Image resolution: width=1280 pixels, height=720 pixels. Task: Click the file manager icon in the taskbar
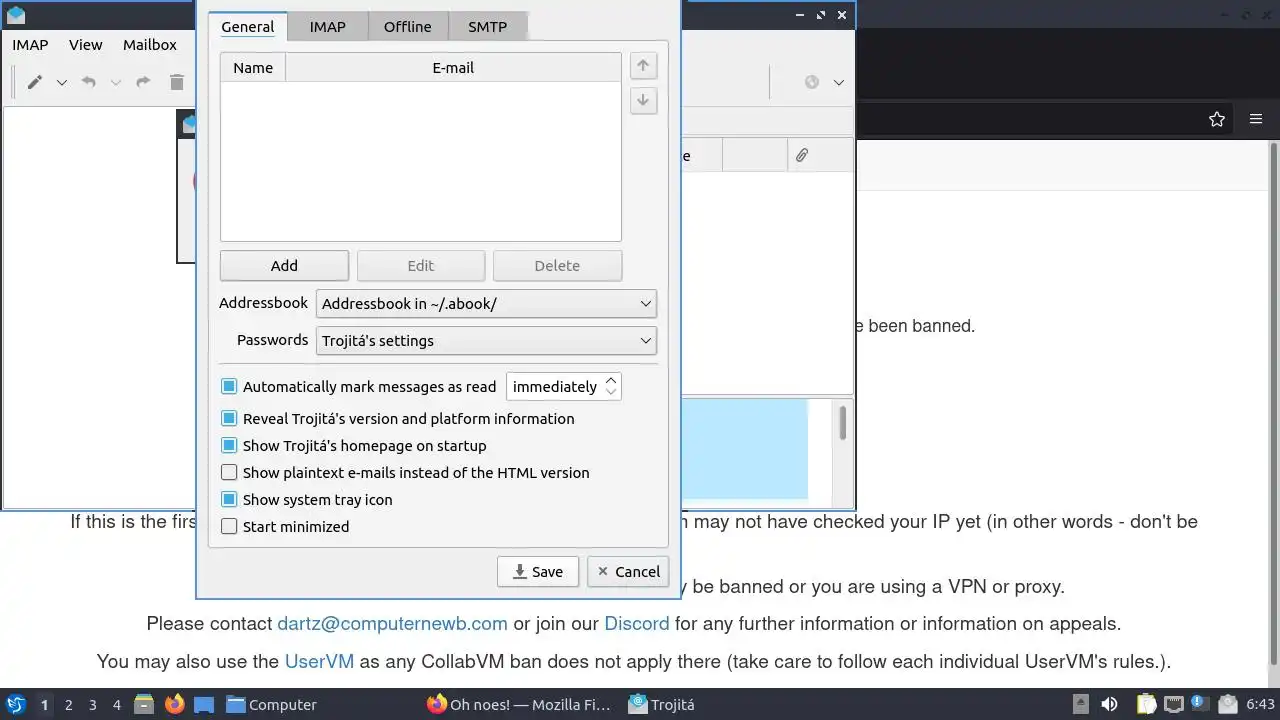tap(144, 704)
